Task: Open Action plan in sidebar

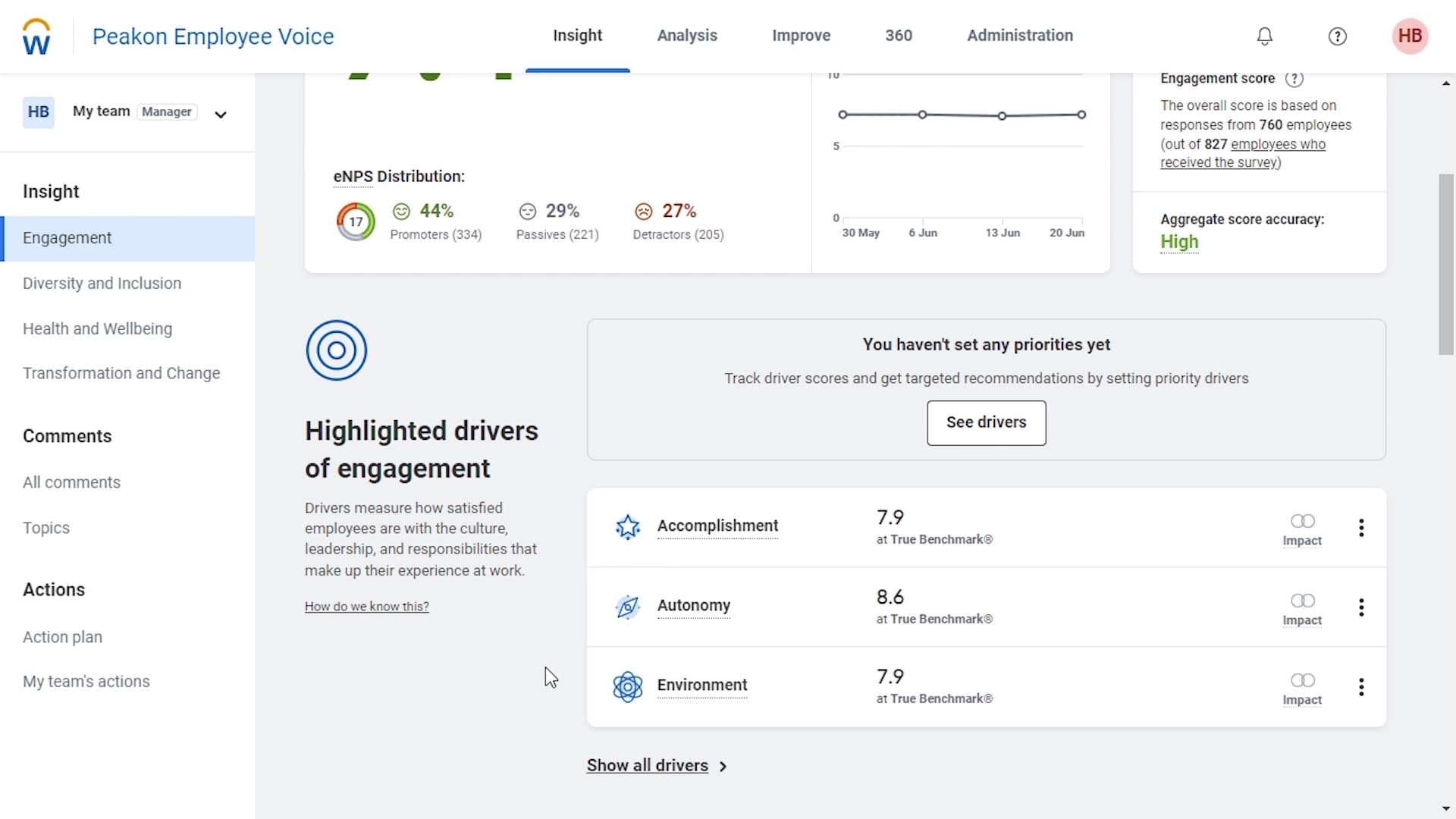Action: pos(62,638)
